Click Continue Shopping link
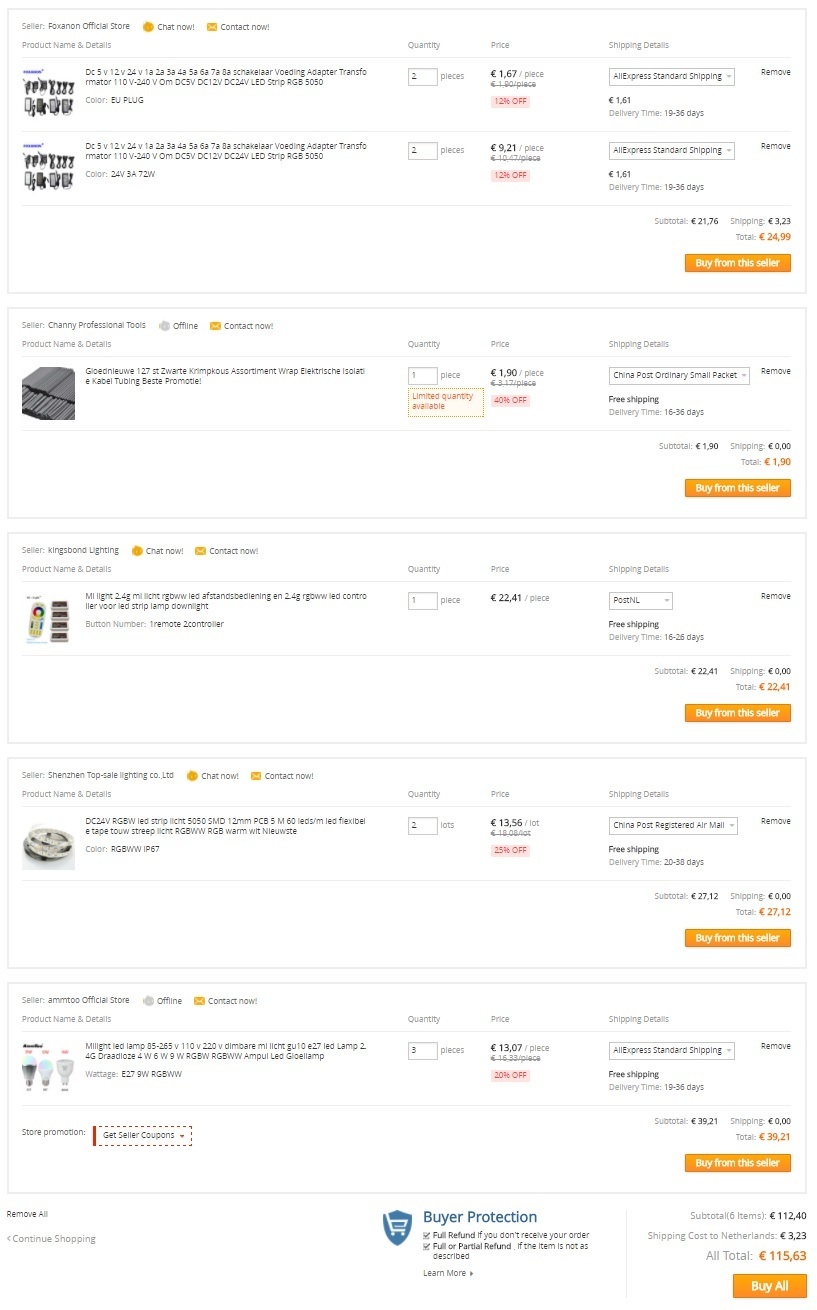 coord(52,1239)
